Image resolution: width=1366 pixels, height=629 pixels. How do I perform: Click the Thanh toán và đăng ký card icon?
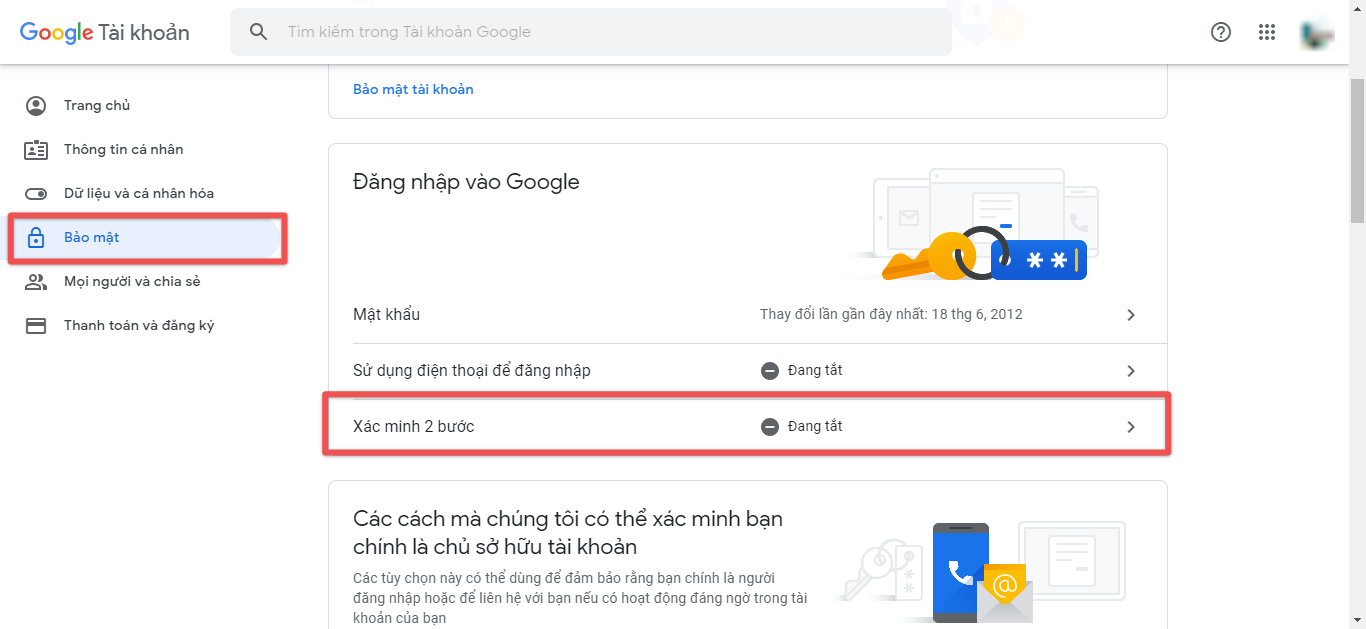(36, 326)
